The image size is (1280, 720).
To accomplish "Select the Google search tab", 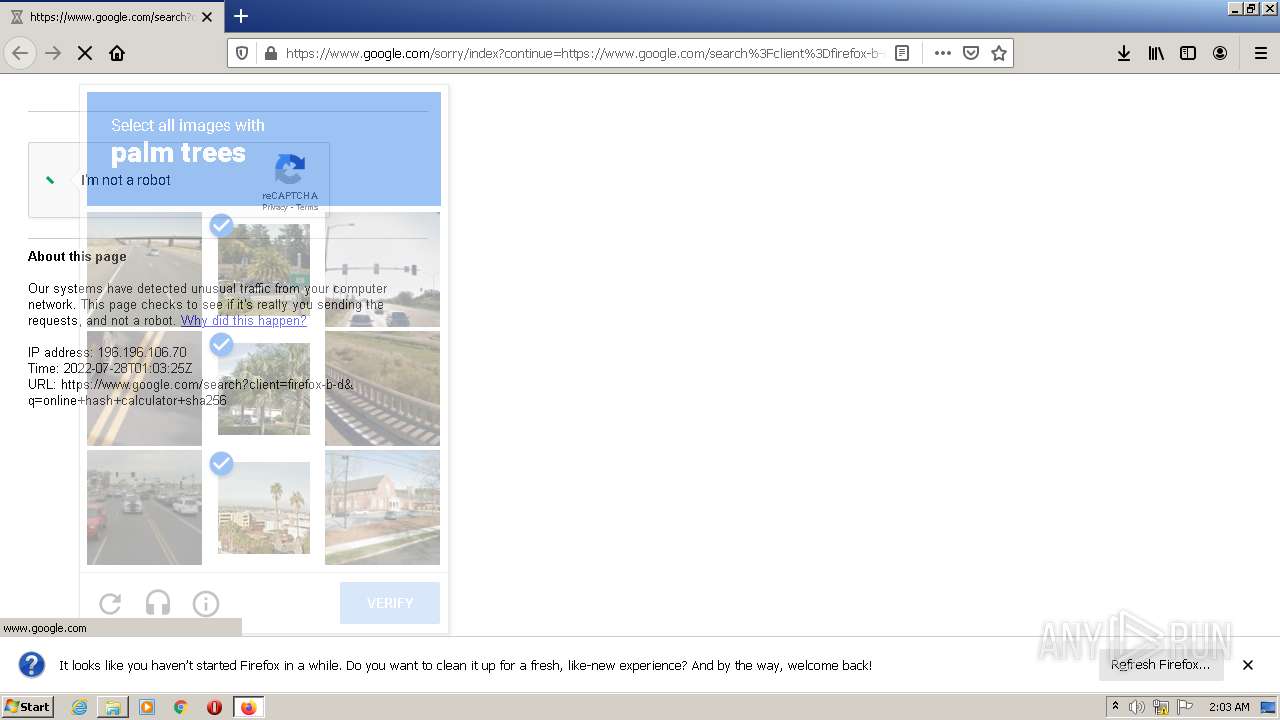I will click(x=112, y=17).
